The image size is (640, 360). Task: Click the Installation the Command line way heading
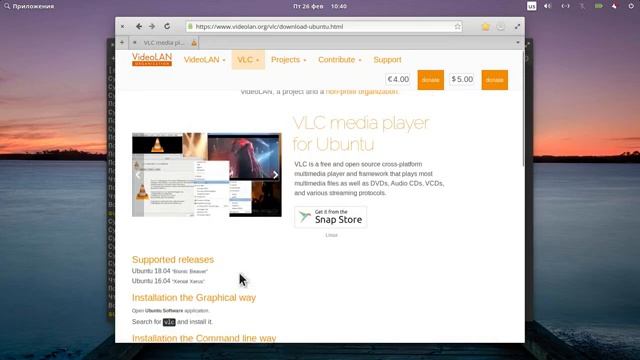click(x=204, y=338)
